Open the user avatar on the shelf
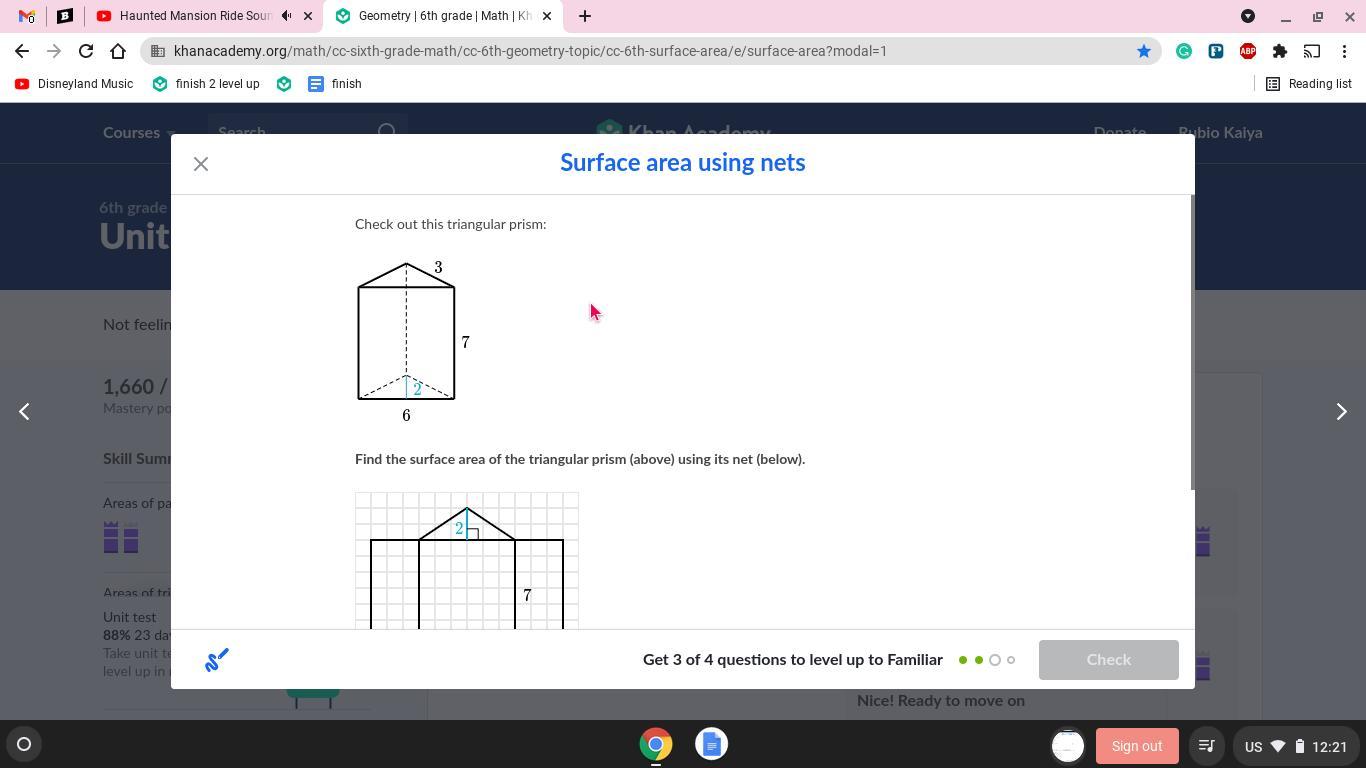 click(x=1068, y=746)
